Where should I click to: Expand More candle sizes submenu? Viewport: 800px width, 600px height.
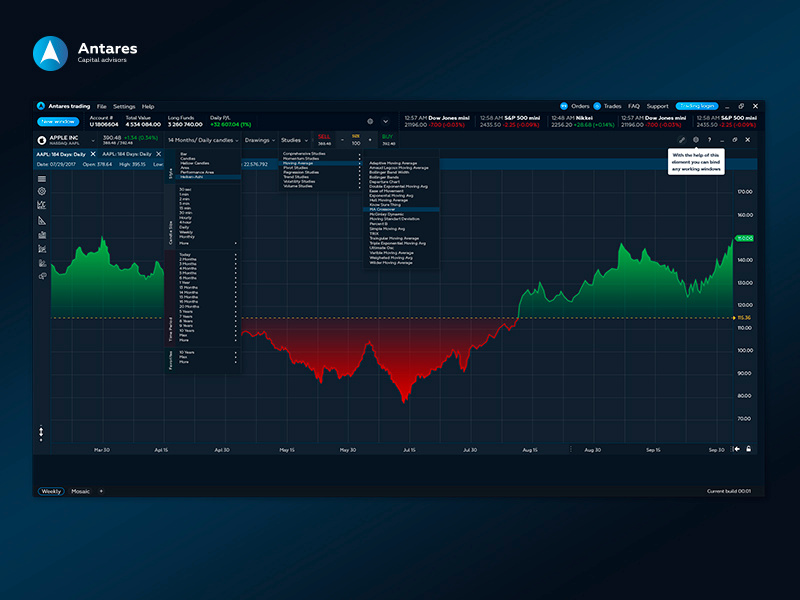coord(208,243)
